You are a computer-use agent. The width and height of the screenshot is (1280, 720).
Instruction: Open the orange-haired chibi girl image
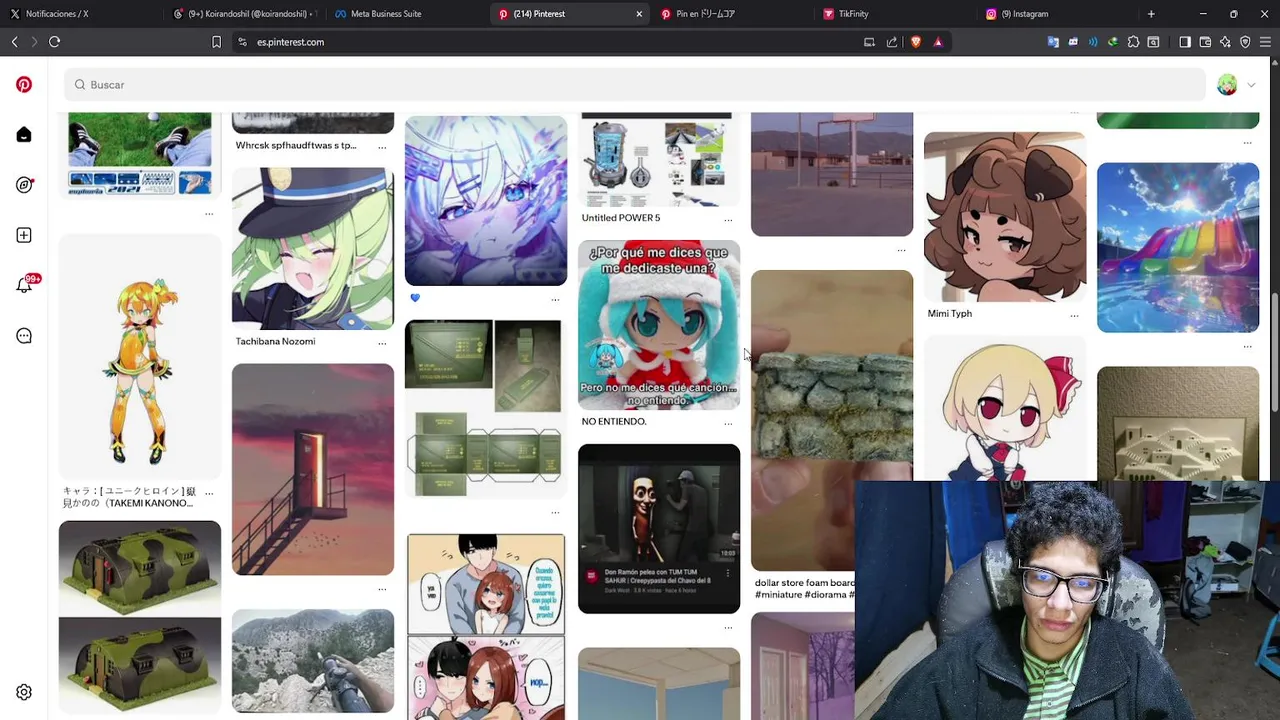coord(140,358)
